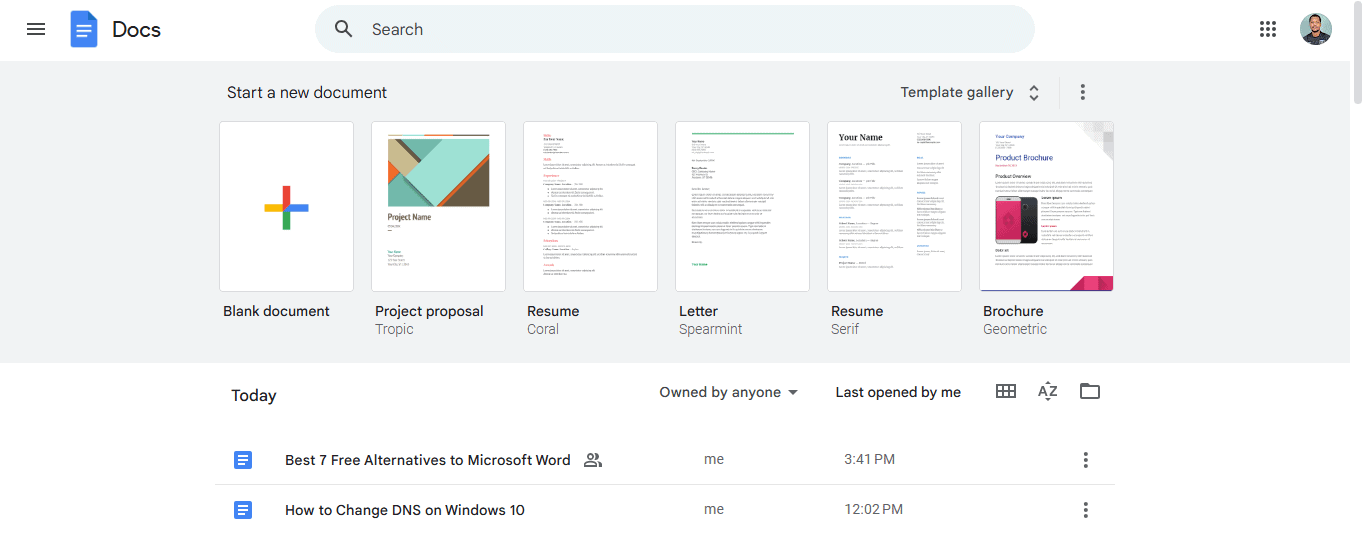Open the Google apps grid
Image resolution: width=1365 pixels, height=555 pixels.
1268,29
